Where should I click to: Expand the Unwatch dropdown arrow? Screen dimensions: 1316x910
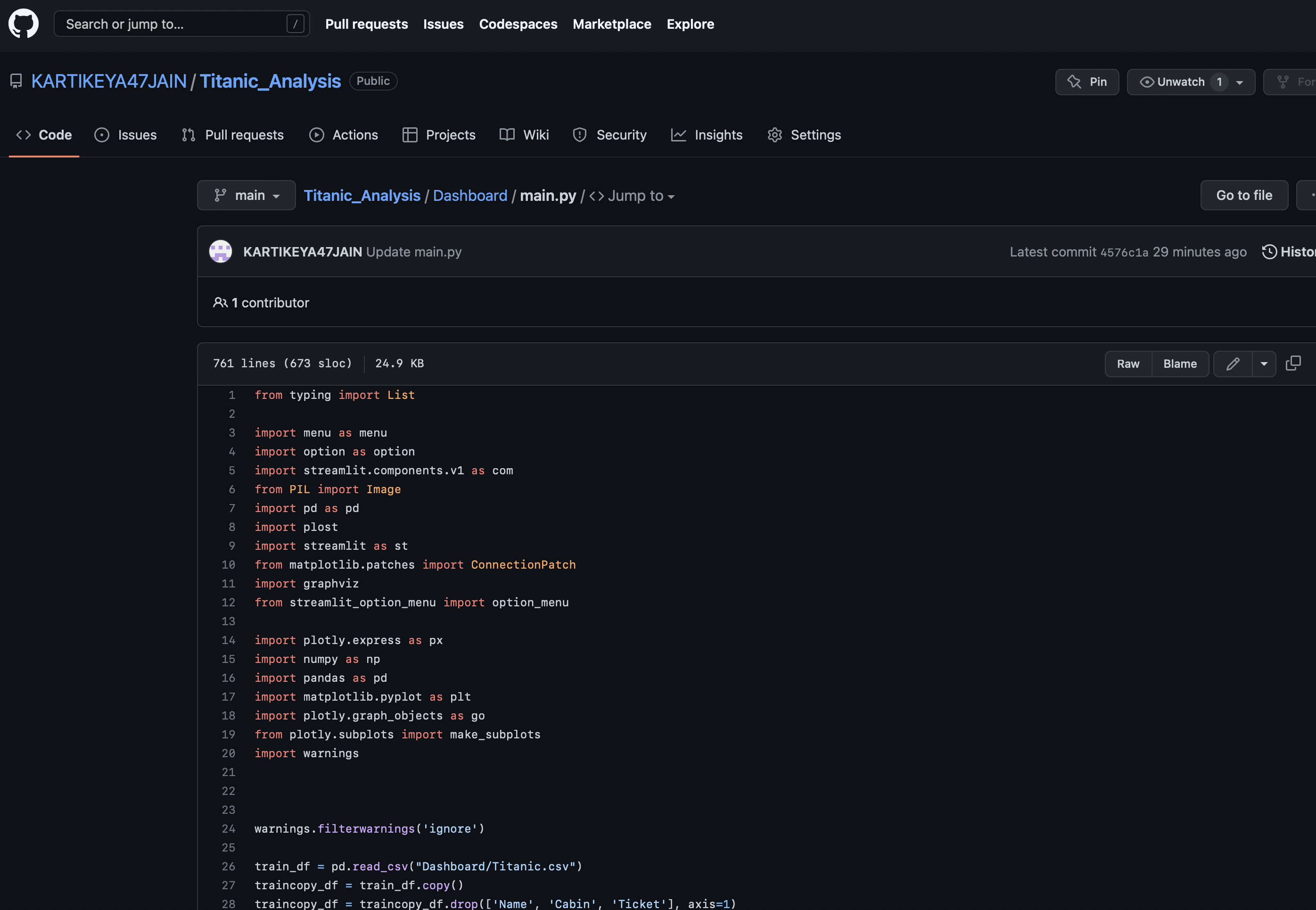(x=1240, y=82)
